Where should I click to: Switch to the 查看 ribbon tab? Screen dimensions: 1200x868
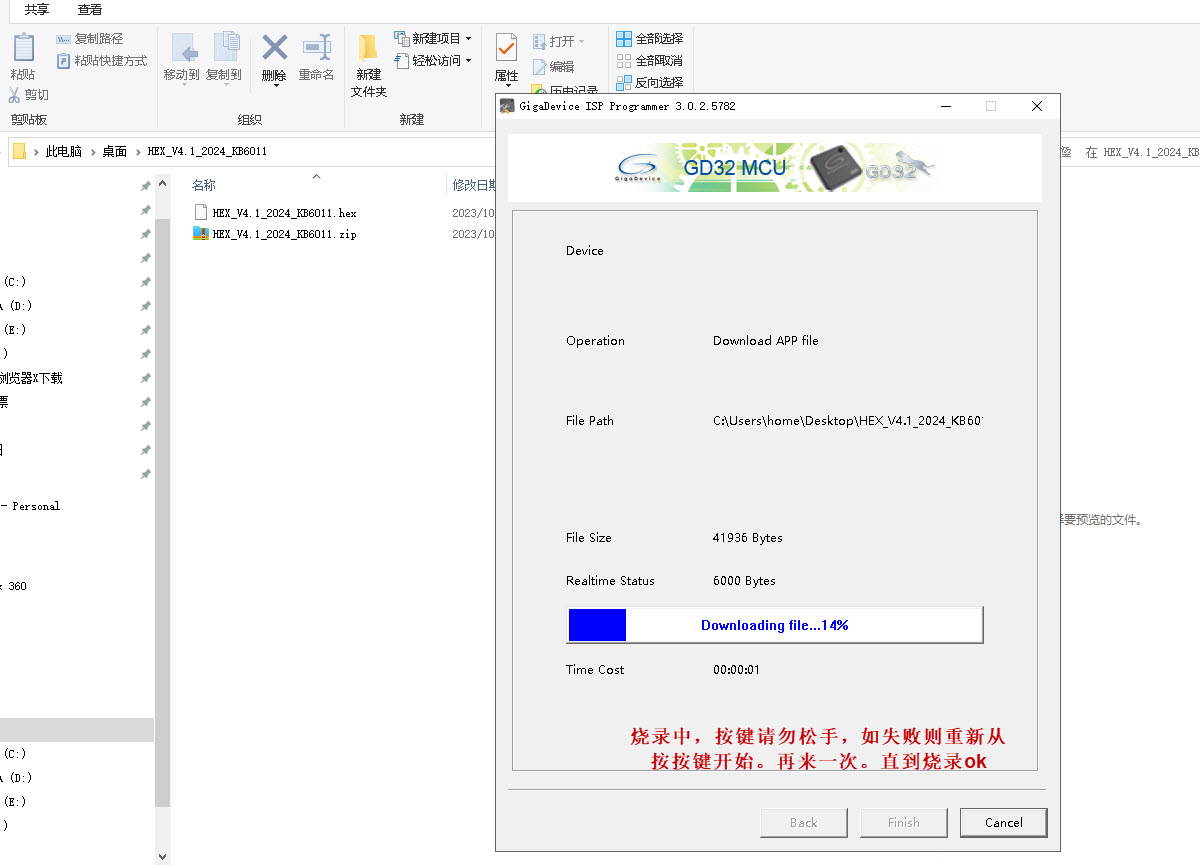90,10
